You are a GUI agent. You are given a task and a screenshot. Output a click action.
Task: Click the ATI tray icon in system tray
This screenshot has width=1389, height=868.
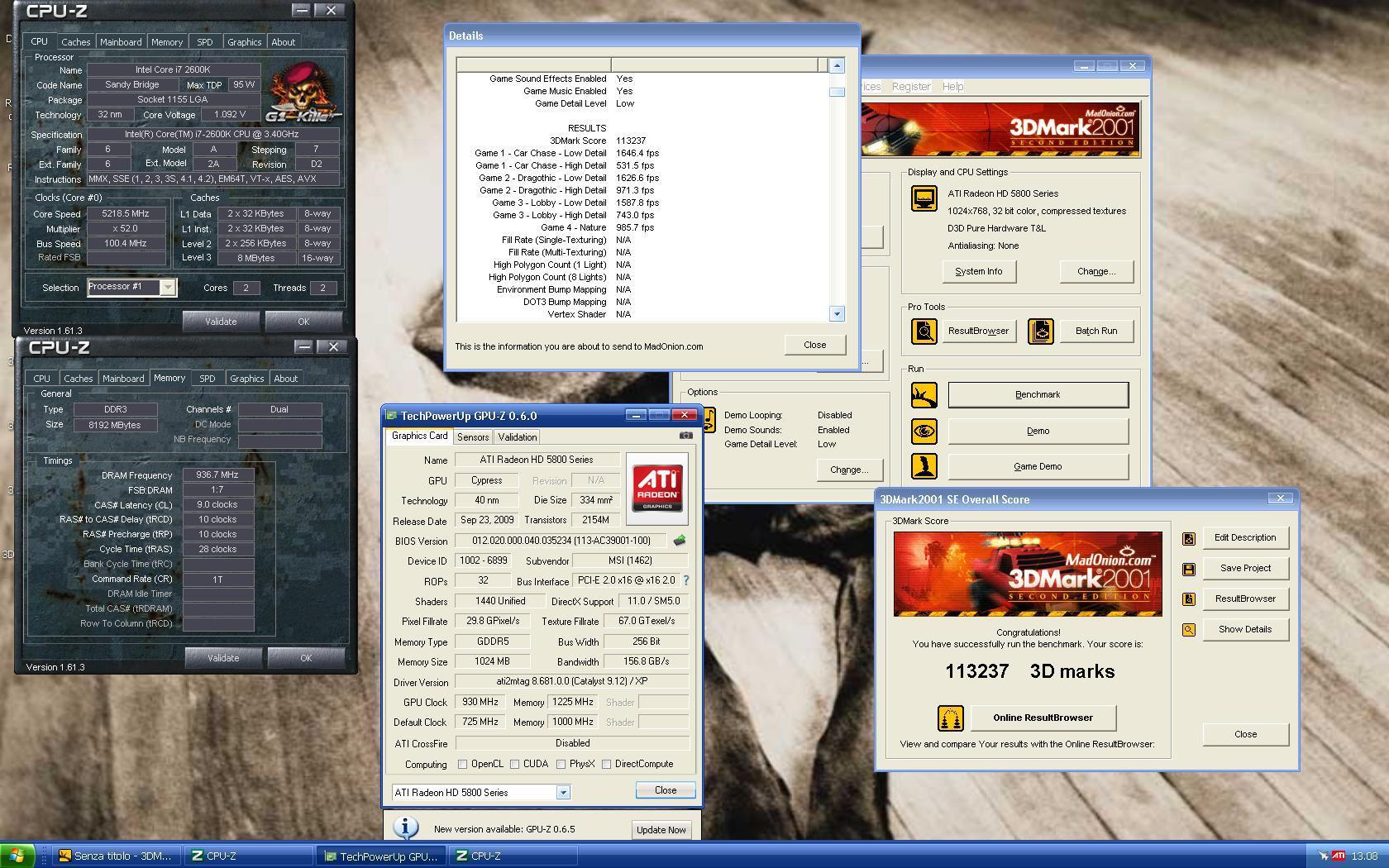[x=1339, y=856]
